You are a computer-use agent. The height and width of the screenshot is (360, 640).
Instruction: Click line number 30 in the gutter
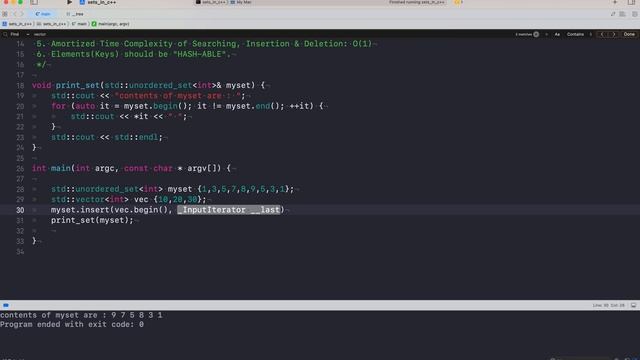[x=20, y=210]
